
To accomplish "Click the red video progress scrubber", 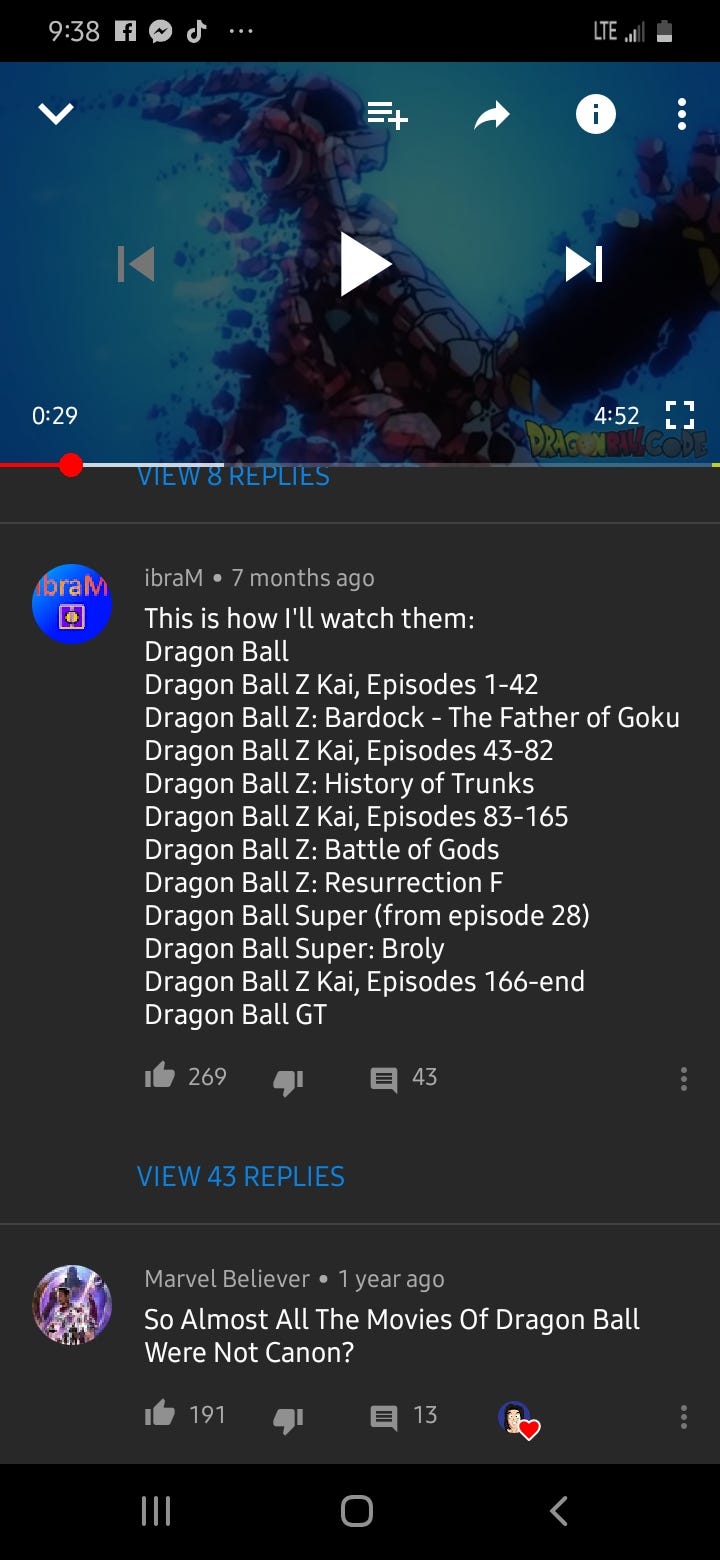I will coord(70,465).
